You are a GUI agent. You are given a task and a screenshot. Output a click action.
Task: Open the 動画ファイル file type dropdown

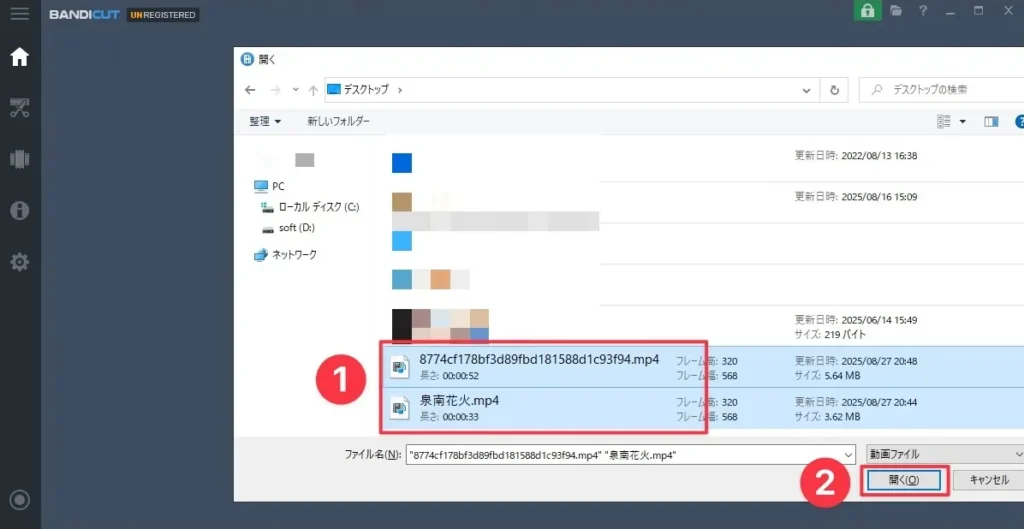pyautogui.click(x=944, y=454)
